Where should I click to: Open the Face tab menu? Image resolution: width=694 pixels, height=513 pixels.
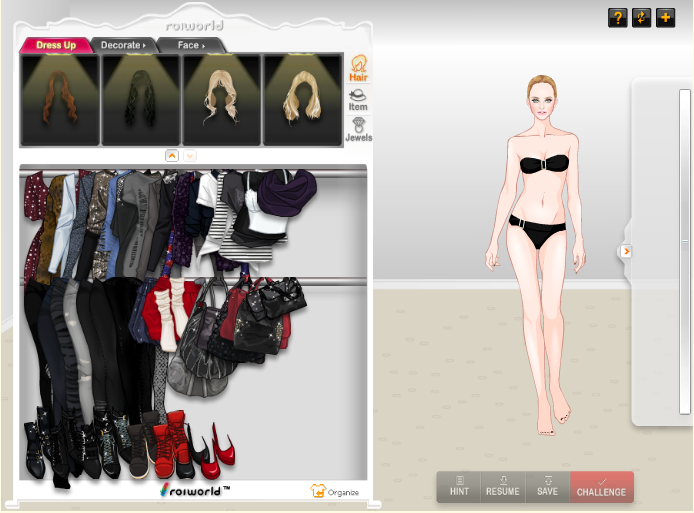coord(190,45)
